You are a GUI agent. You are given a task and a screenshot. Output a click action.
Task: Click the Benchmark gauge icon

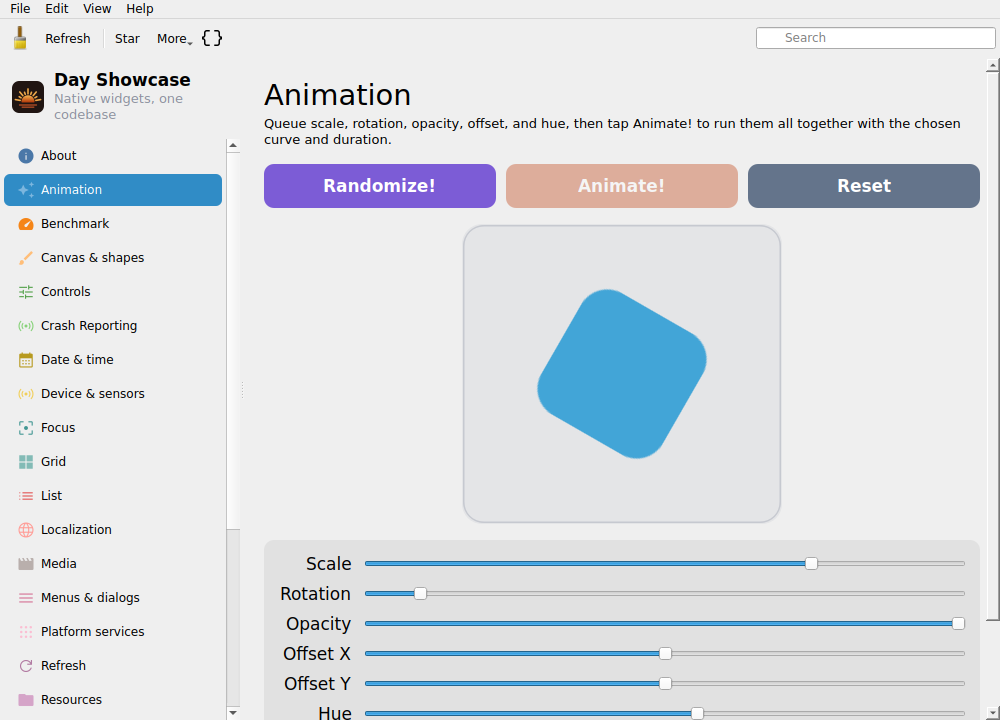click(26, 224)
